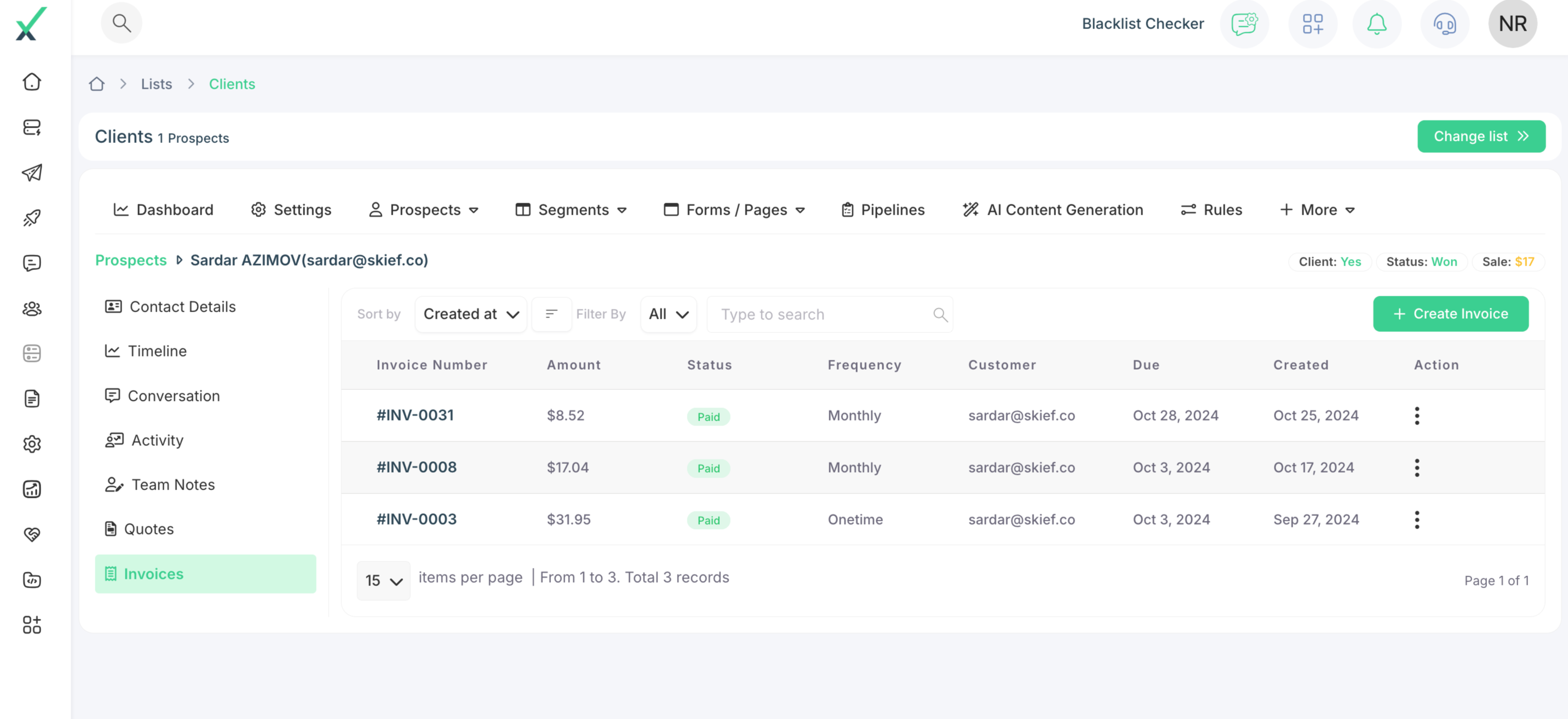Screen dimensions: 1568x719
Task: Open the Filter By All dropdown
Action: tap(668, 314)
